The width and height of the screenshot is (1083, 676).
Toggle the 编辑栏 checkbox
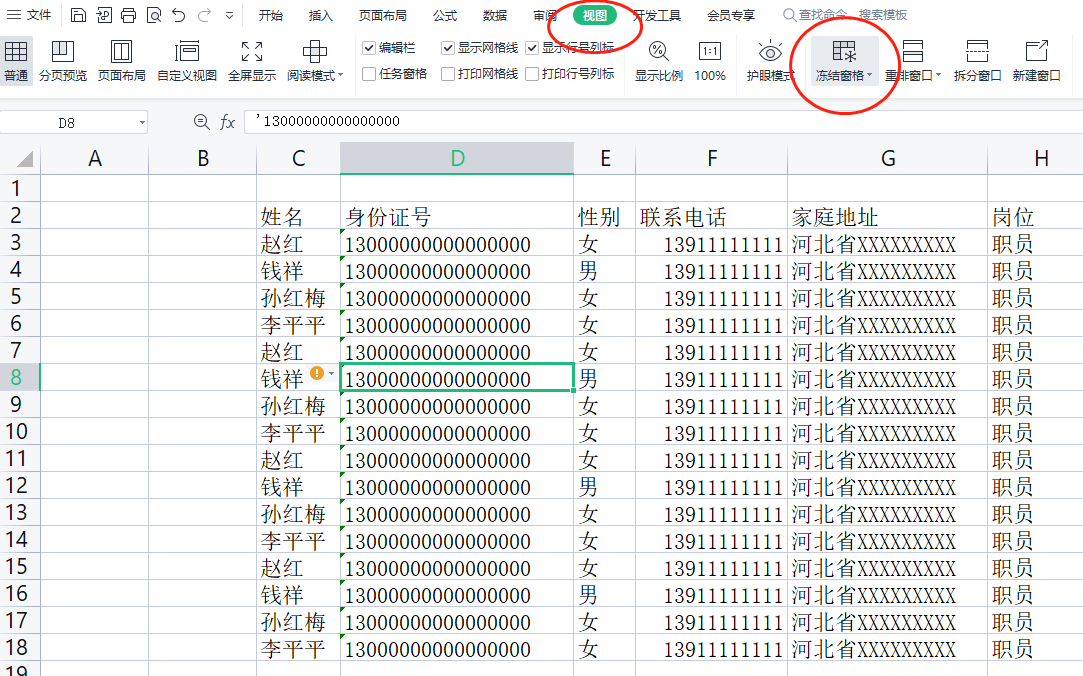(369, 48)
